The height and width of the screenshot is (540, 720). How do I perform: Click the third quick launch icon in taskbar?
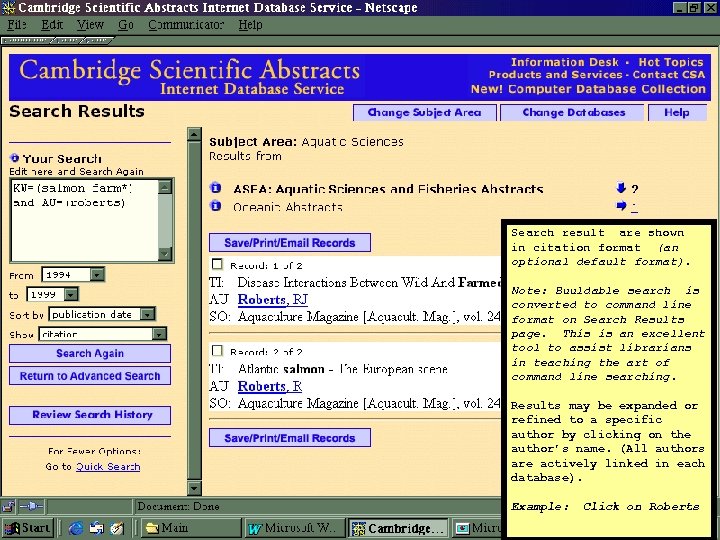pos(117,528)
